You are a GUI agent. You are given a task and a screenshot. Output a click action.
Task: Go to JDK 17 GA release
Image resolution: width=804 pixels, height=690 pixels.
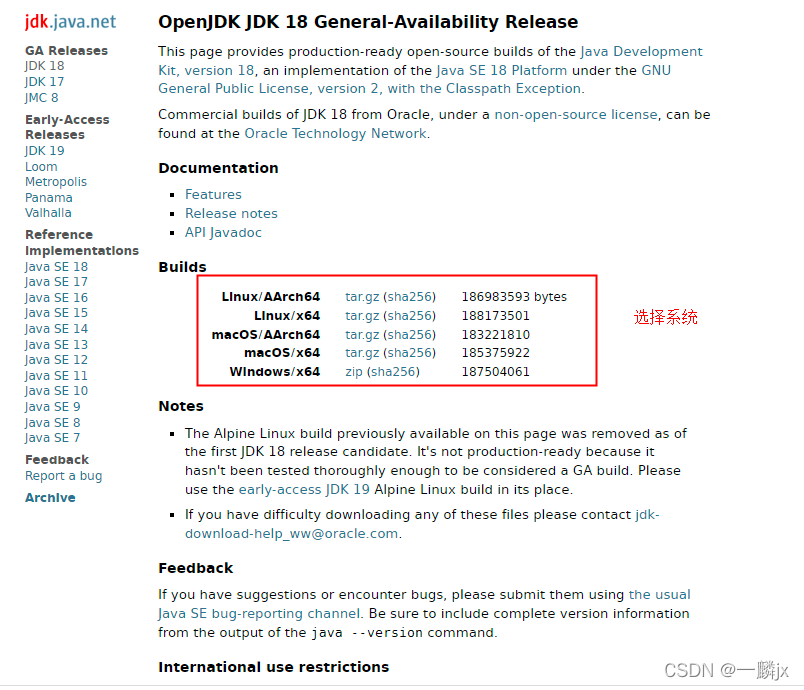[x=45, y=82]
